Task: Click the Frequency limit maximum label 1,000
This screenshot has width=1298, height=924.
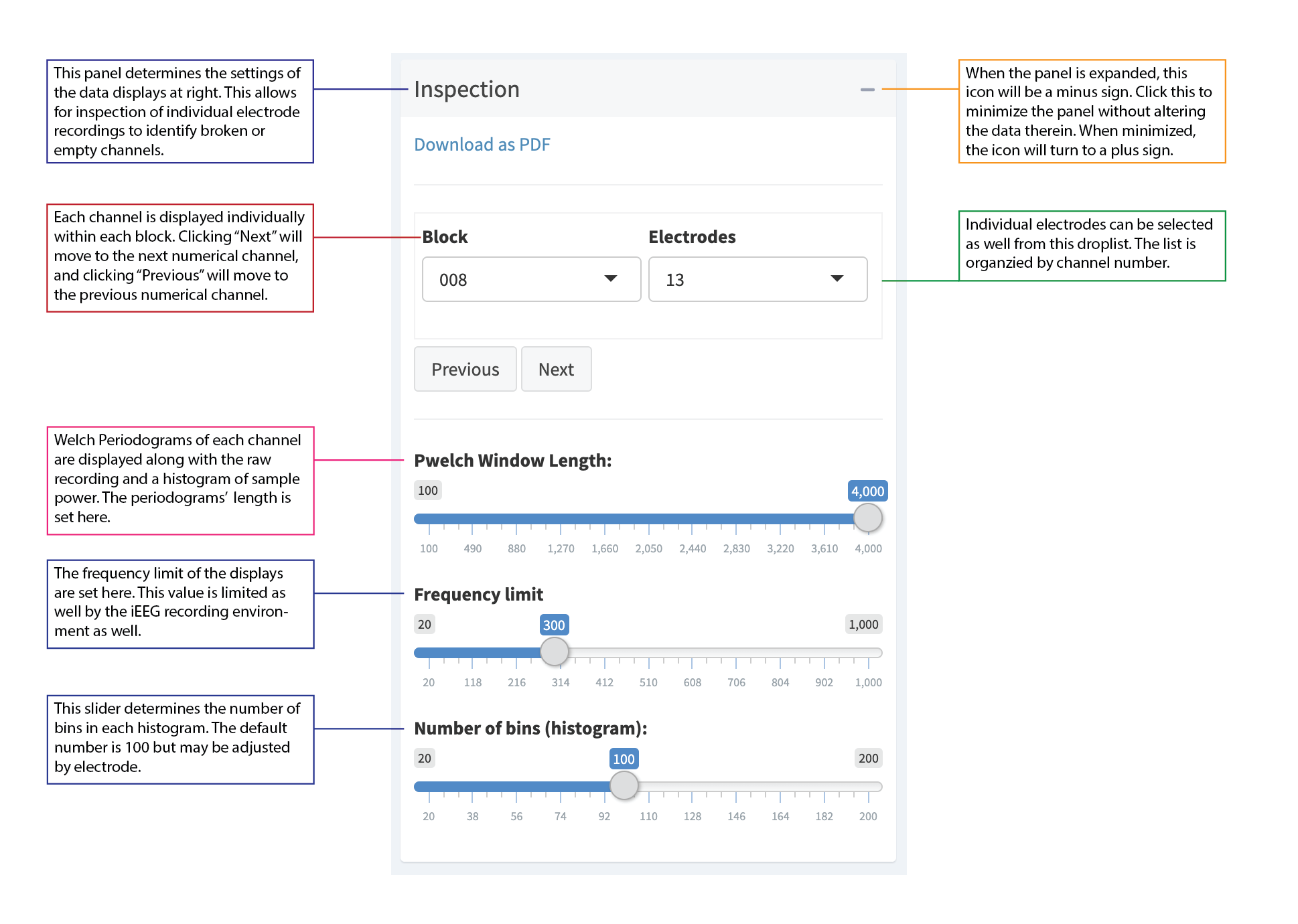Action: [x=863, y=625]
